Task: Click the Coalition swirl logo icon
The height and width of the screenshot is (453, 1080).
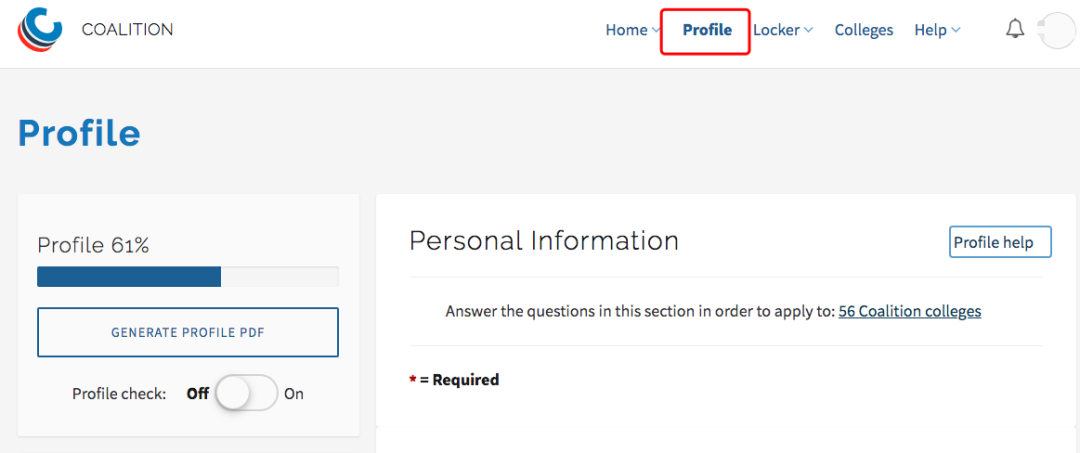Action: (40, 30)
